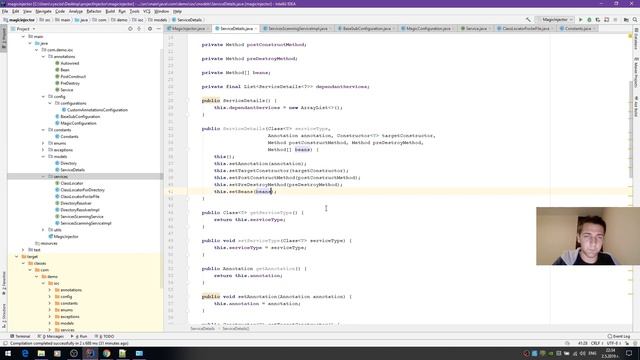Select CustomAnnotationsConfiguration in tree
The width and height of the screenshot is (640, 360).
(x=95, y=110)
